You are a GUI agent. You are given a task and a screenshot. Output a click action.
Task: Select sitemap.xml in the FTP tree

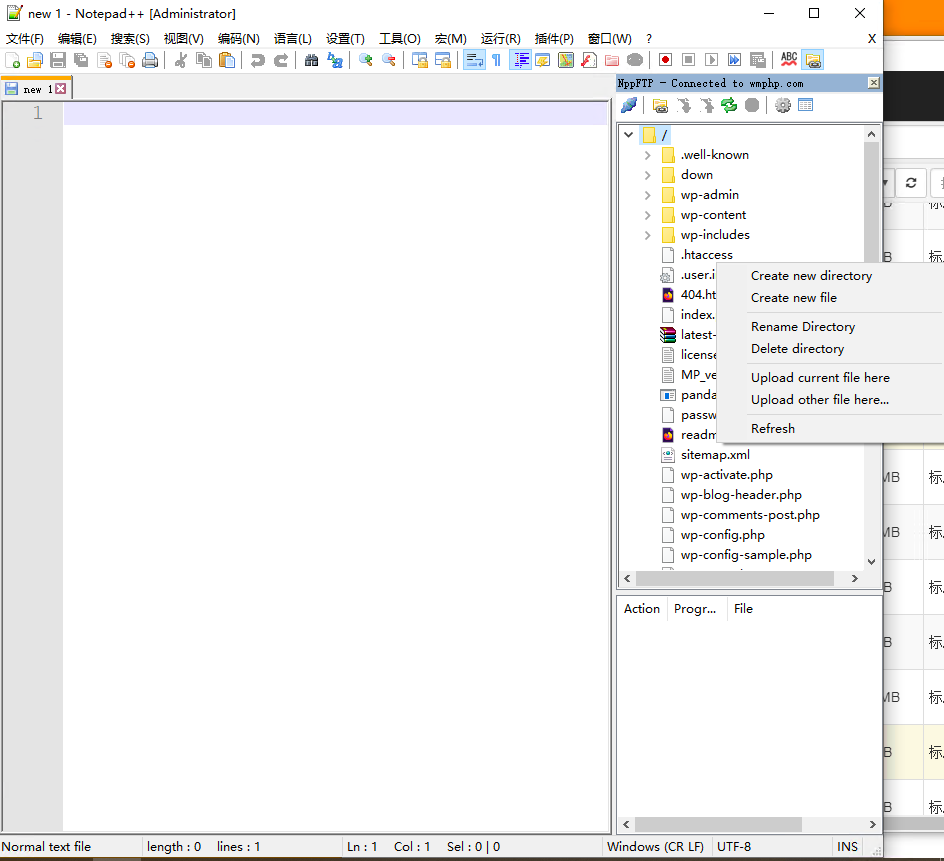click(715, 455)
